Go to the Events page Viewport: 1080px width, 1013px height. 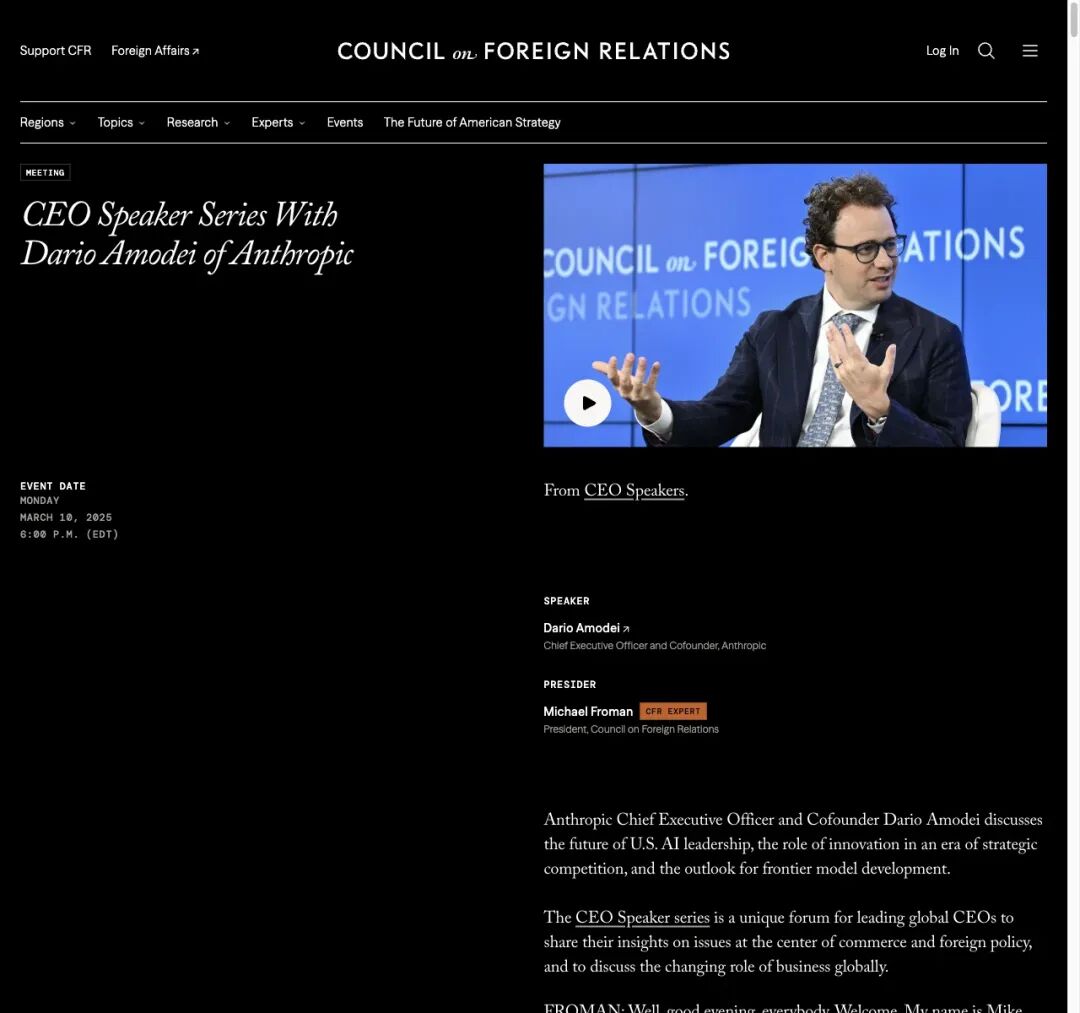click(x=344, y=123)
